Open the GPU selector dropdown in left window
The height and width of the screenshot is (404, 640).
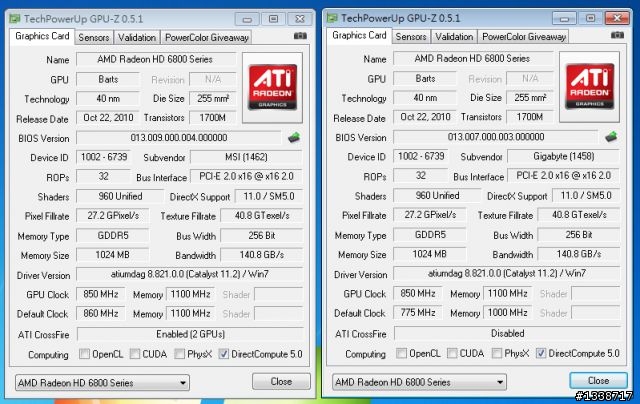(102, 383)
